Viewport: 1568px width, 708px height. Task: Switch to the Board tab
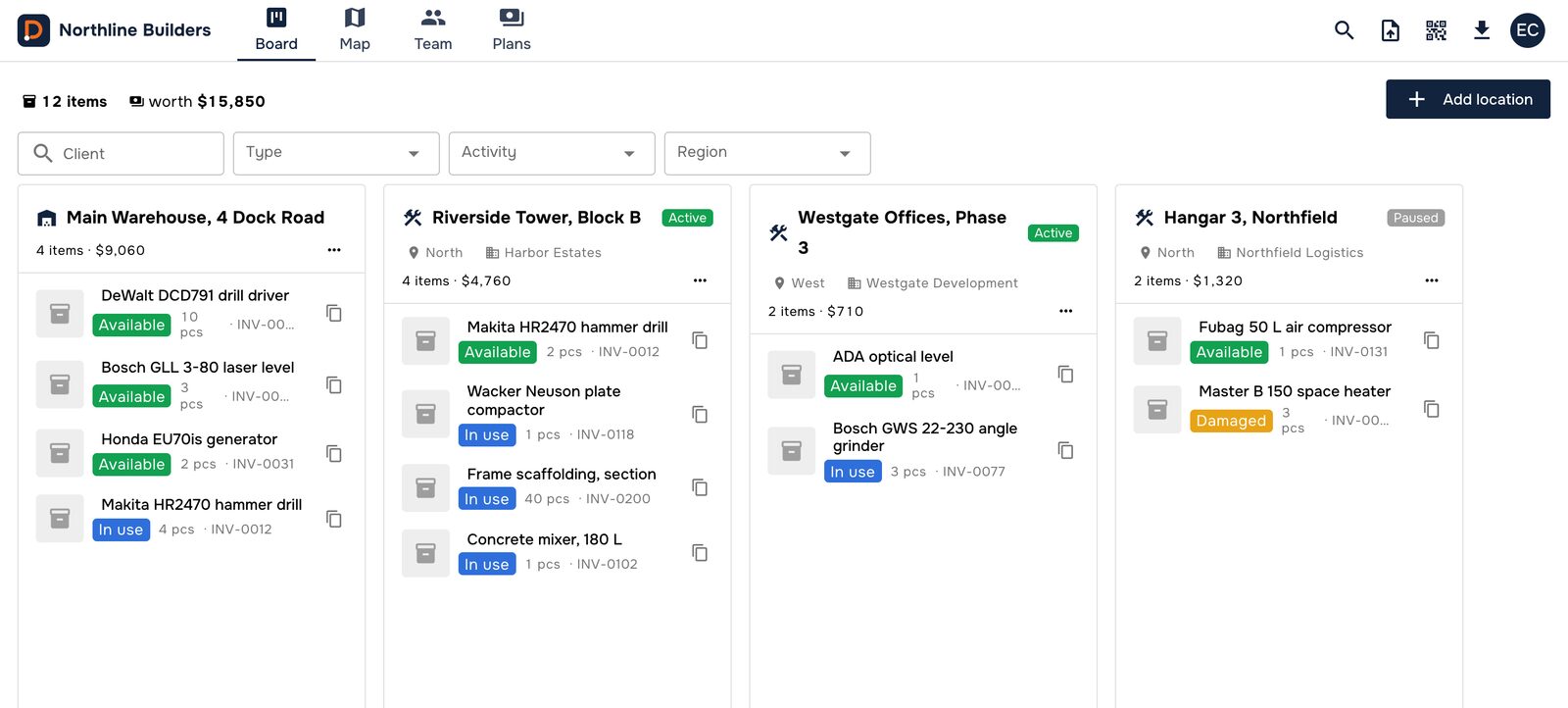pyautogui.click(x=276, y=30)
